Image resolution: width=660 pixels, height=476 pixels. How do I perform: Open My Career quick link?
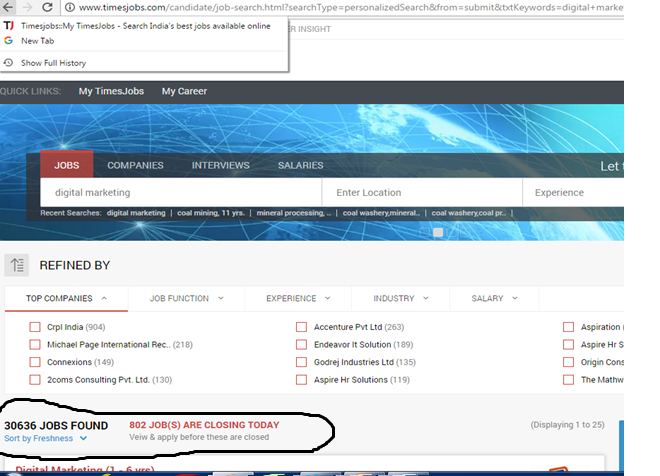tap(184, 91)
